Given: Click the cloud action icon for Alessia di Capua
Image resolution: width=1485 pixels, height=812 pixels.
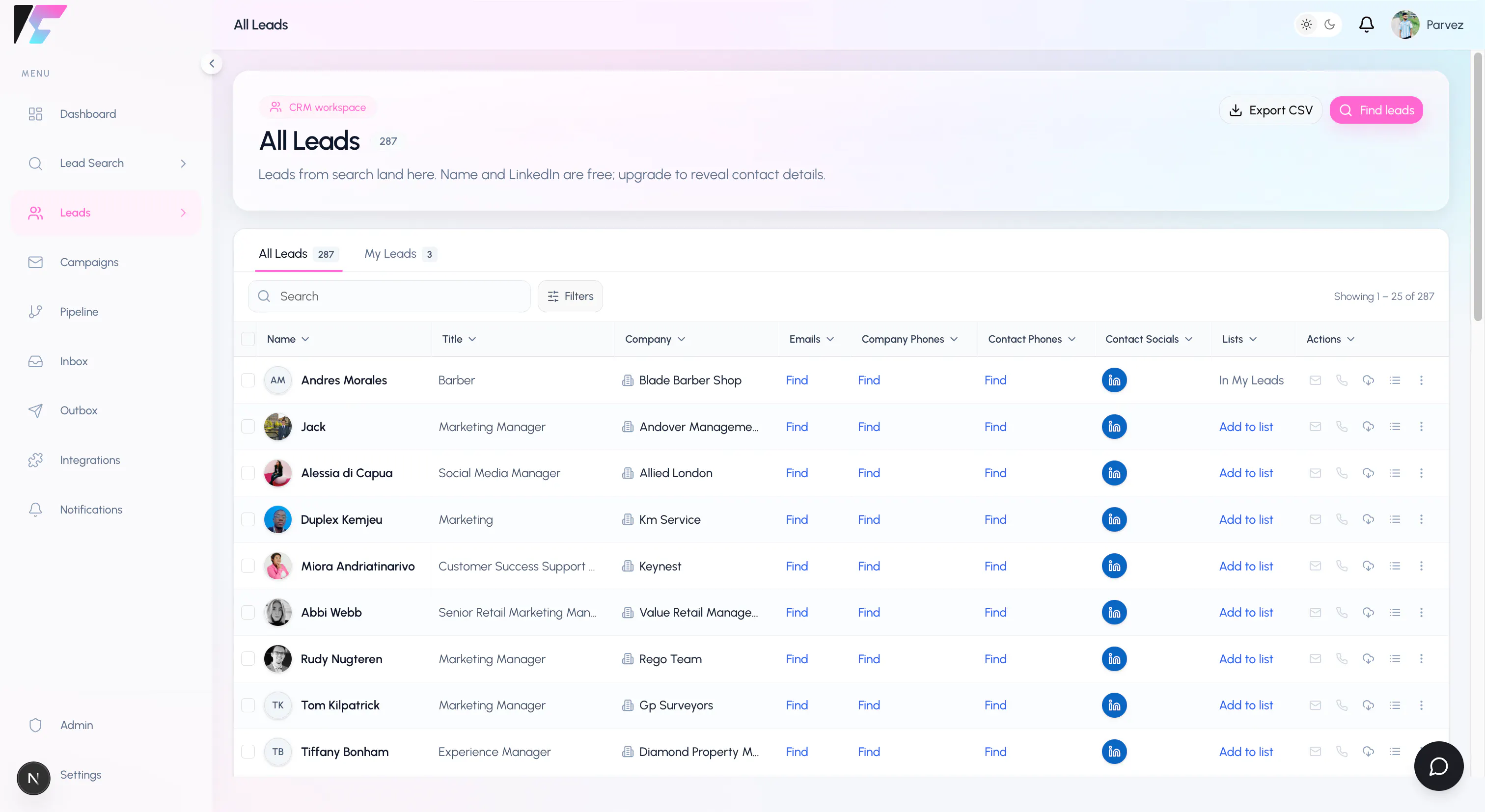Looking at the screenshot, I should coord(1368,473).
